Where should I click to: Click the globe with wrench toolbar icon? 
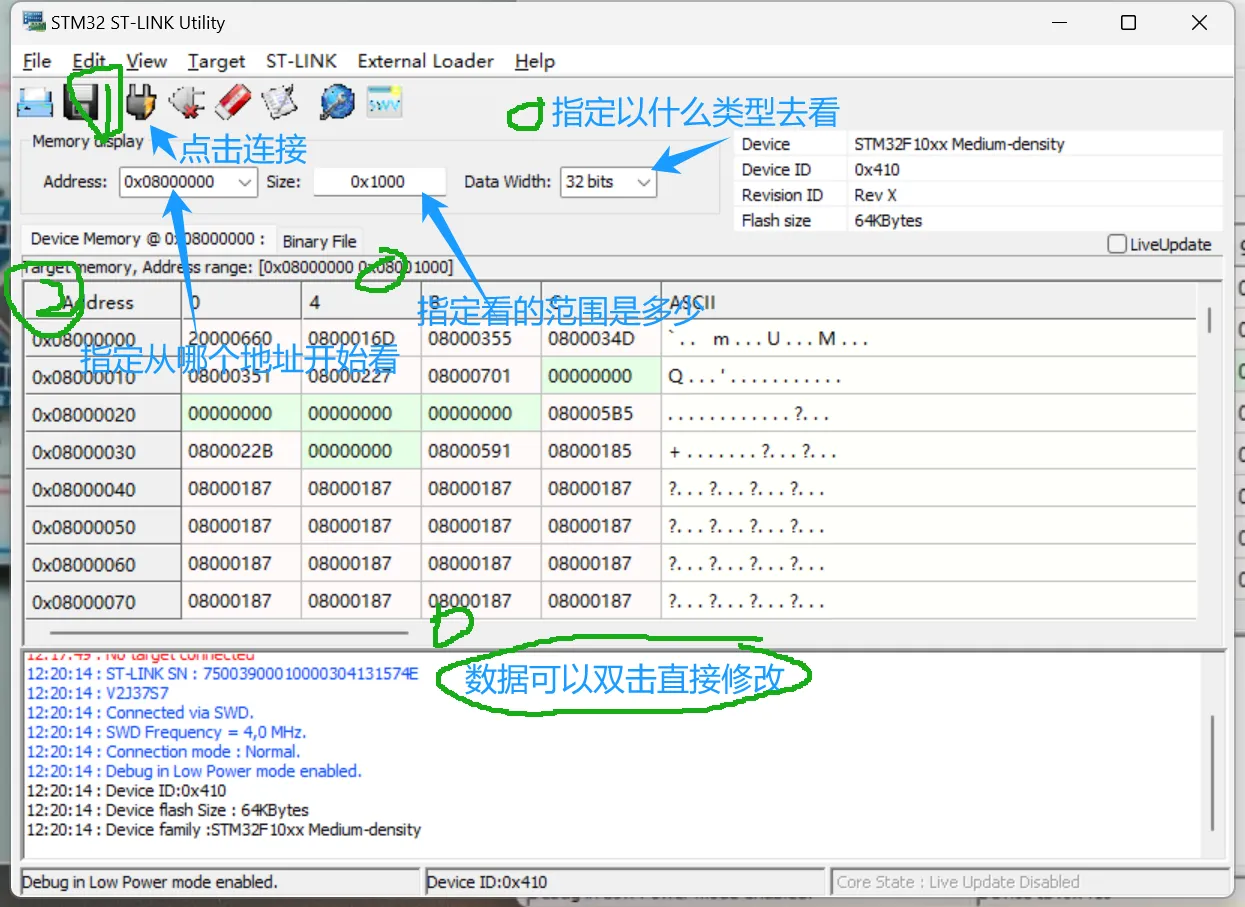click(x=338, y=101)
